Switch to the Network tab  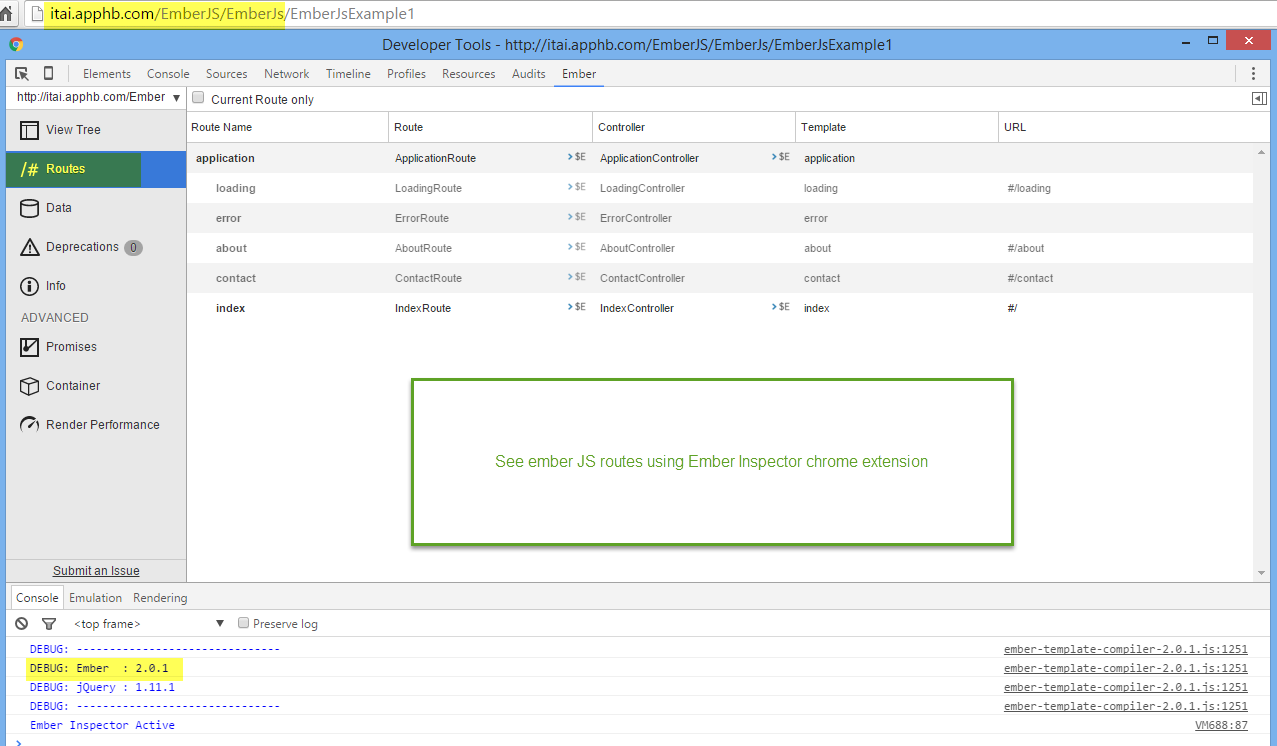click(x=286, y=74)
